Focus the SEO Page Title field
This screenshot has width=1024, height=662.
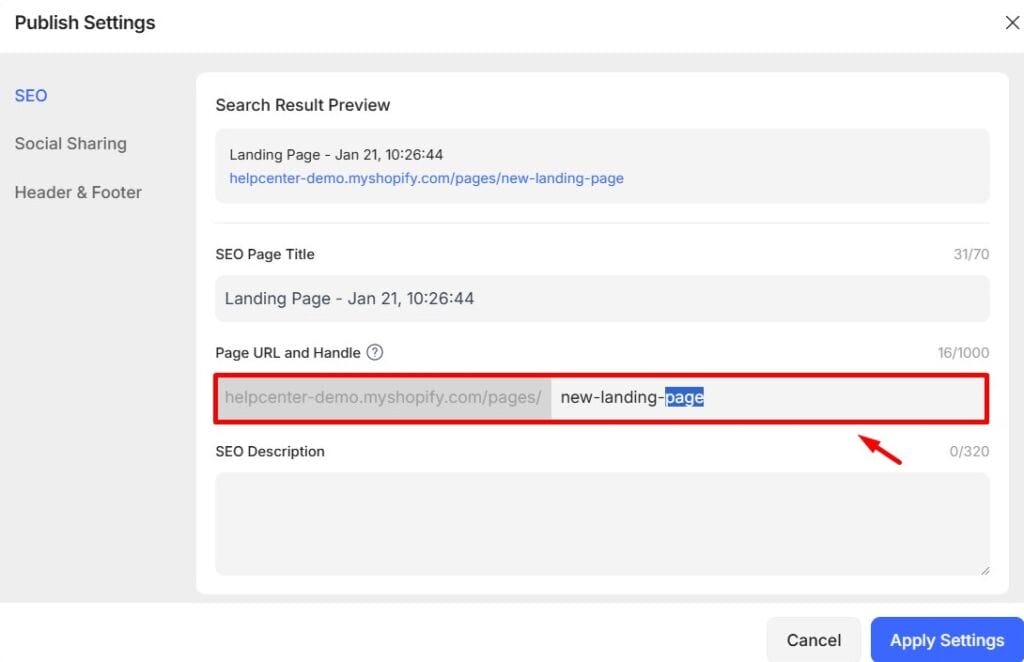click(602, 299)
